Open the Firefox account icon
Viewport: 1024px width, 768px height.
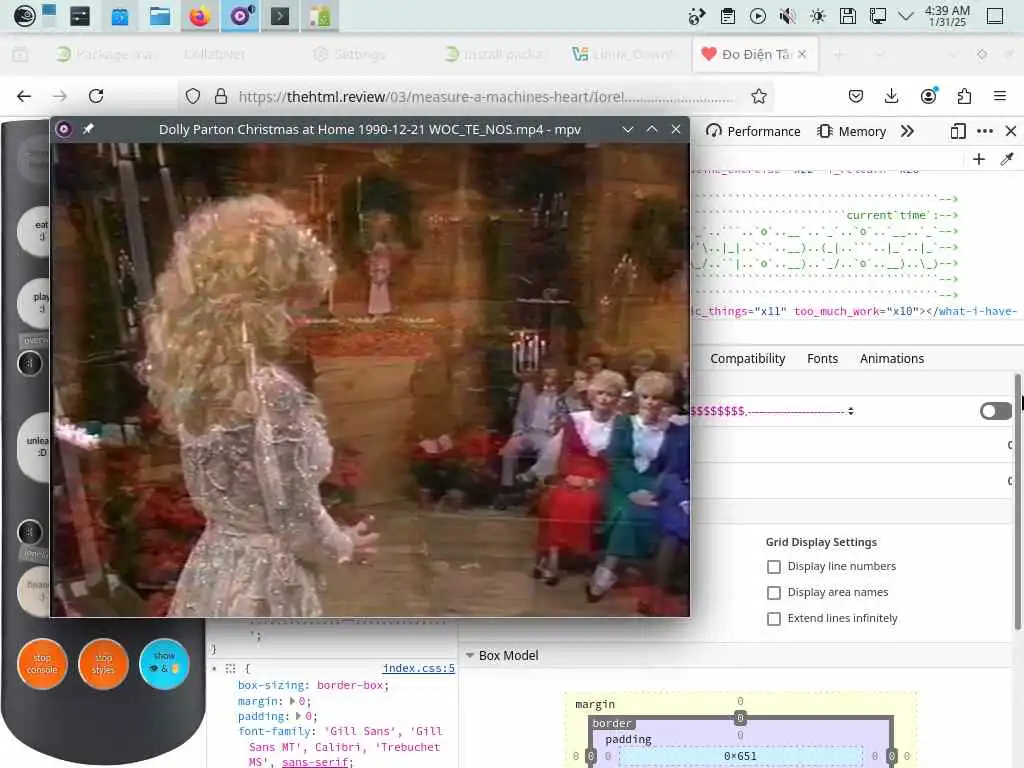pos(928,96)
